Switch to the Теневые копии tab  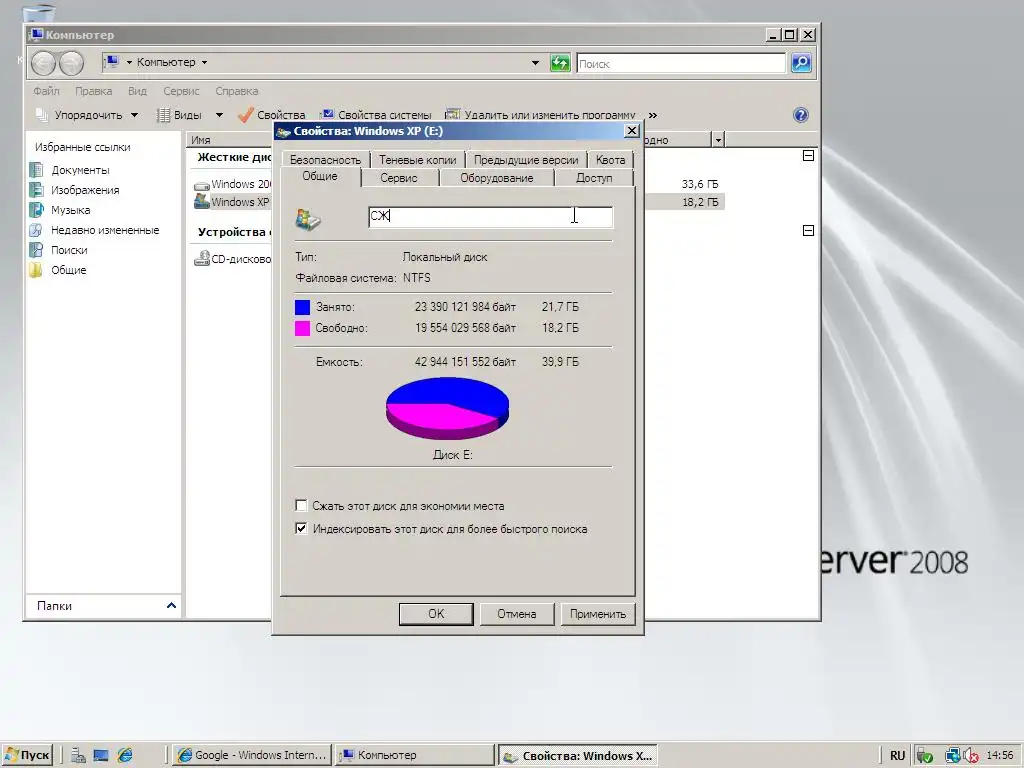coord(417,159)
